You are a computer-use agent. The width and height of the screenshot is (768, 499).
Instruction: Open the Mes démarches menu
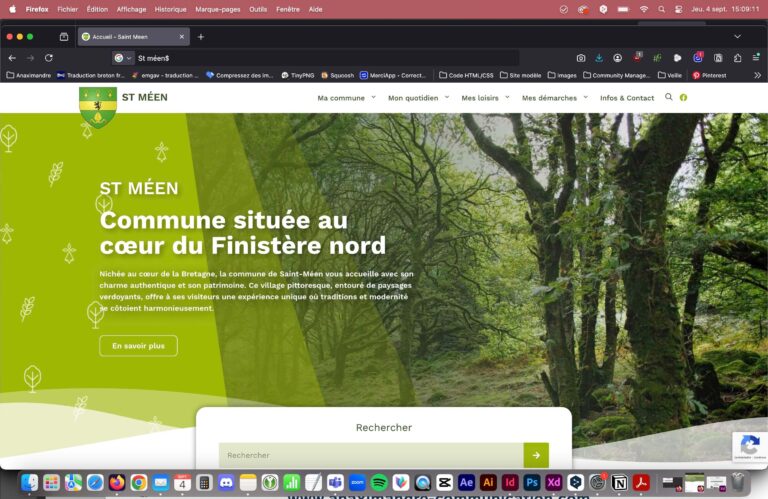(554, 98)
